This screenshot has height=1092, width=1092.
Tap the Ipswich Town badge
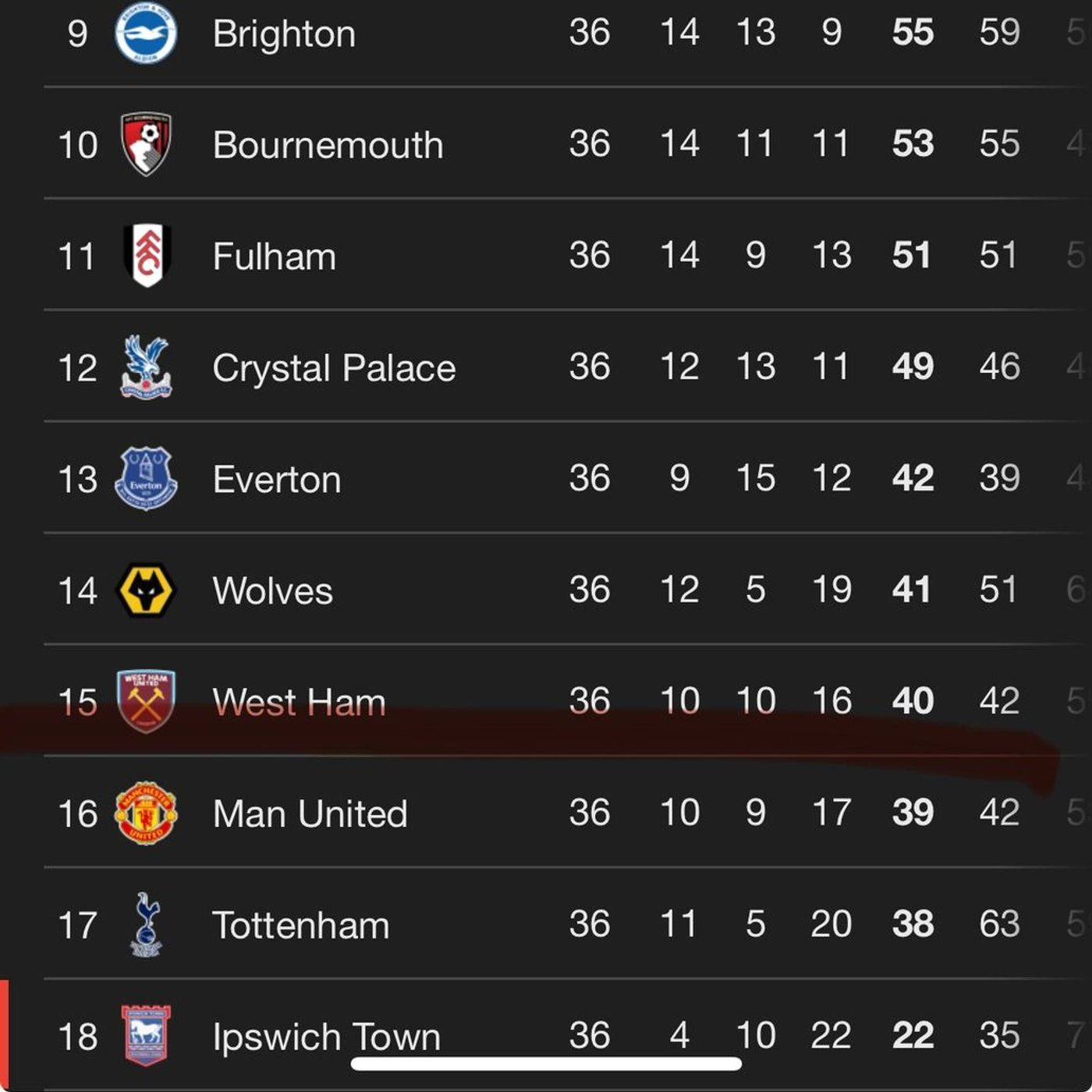[146, 1036]
